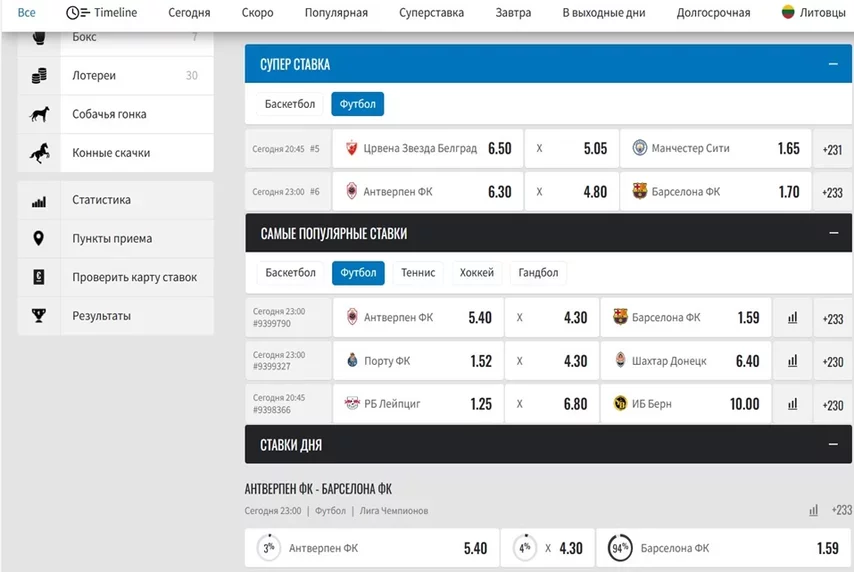The image size is (854, 572).
Task: Collapse the Ставки дня section
Action: pos(833,445)
